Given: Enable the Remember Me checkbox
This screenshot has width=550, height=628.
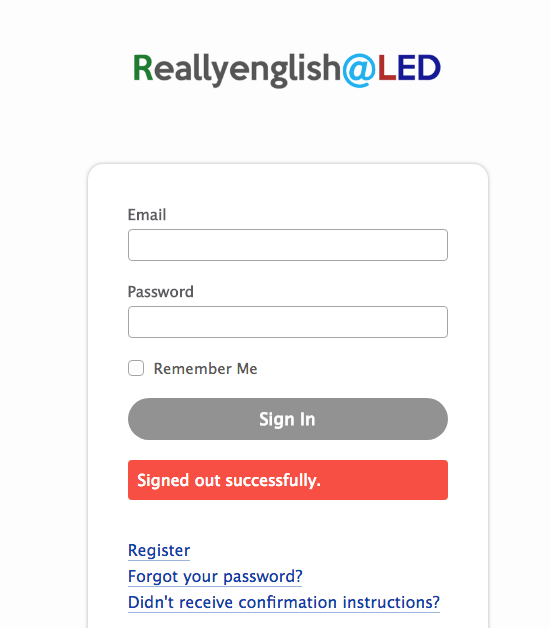Looking at the screenshot, I should (136, 368).
